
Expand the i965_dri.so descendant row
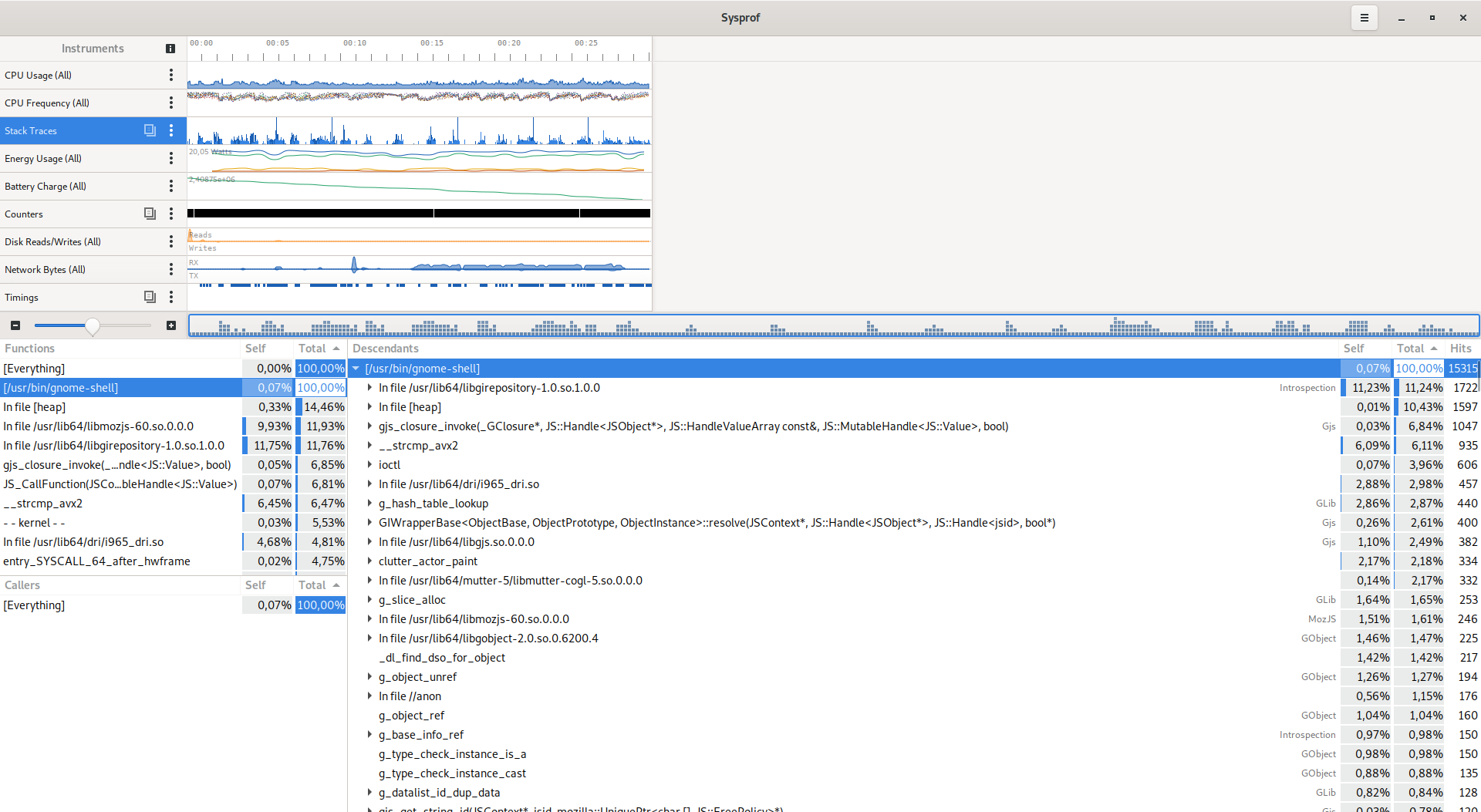click(x=369, y=484)
